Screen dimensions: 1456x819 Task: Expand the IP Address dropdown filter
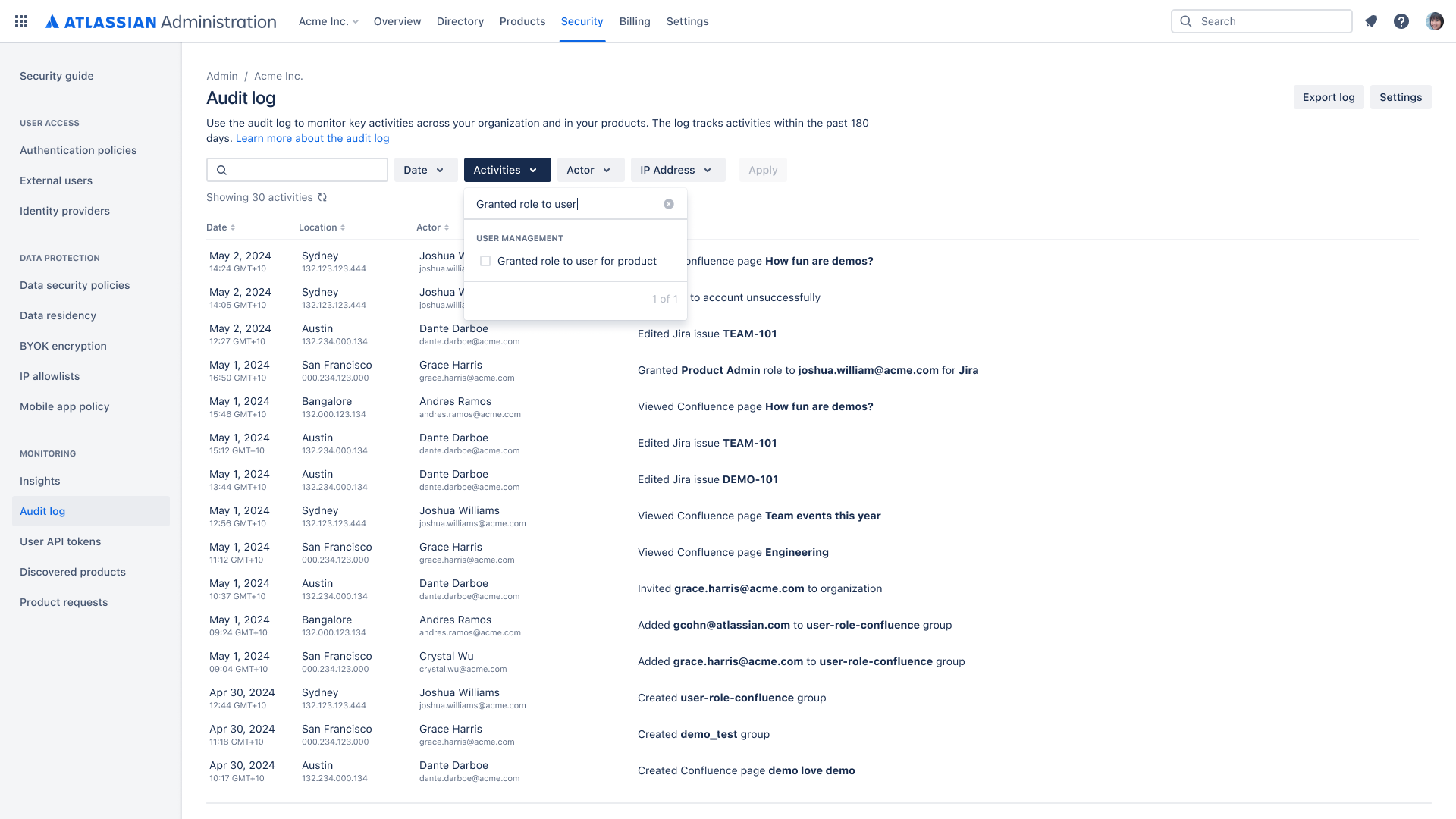coord(676,170)
